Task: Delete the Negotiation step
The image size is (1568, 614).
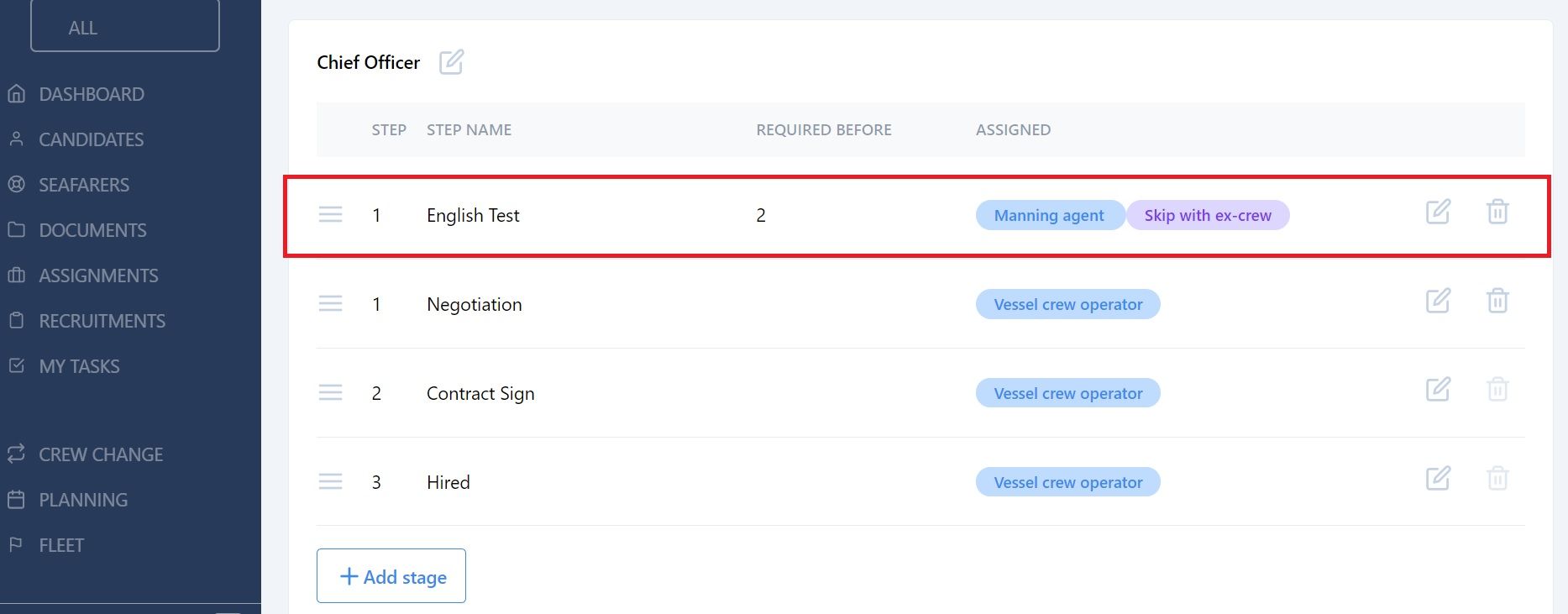Action: tap(1497, 301)
